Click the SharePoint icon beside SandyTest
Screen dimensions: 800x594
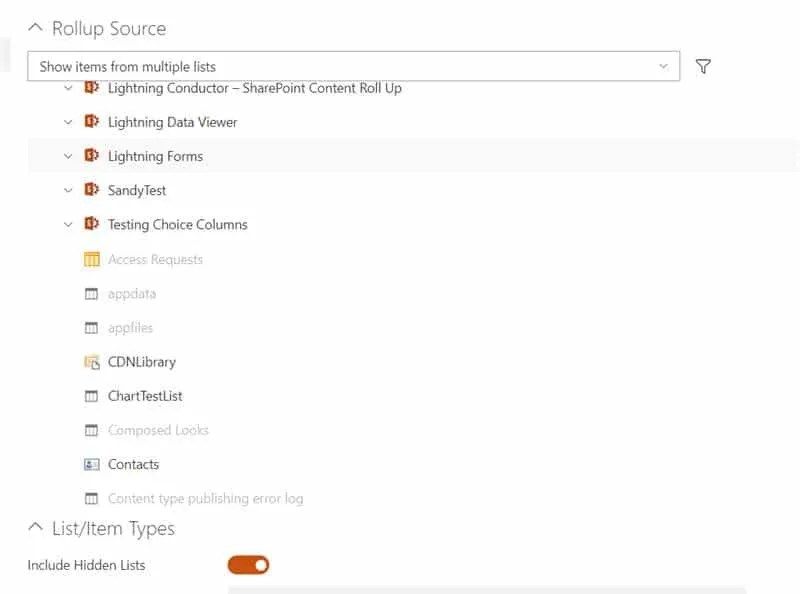(92, 190)
